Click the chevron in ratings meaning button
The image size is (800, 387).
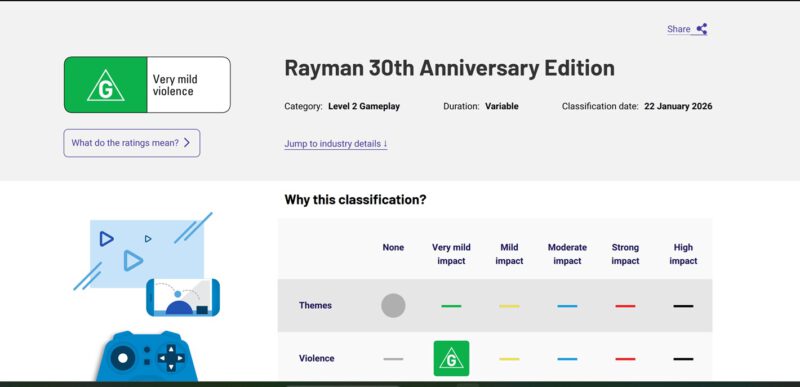[187, 143]
